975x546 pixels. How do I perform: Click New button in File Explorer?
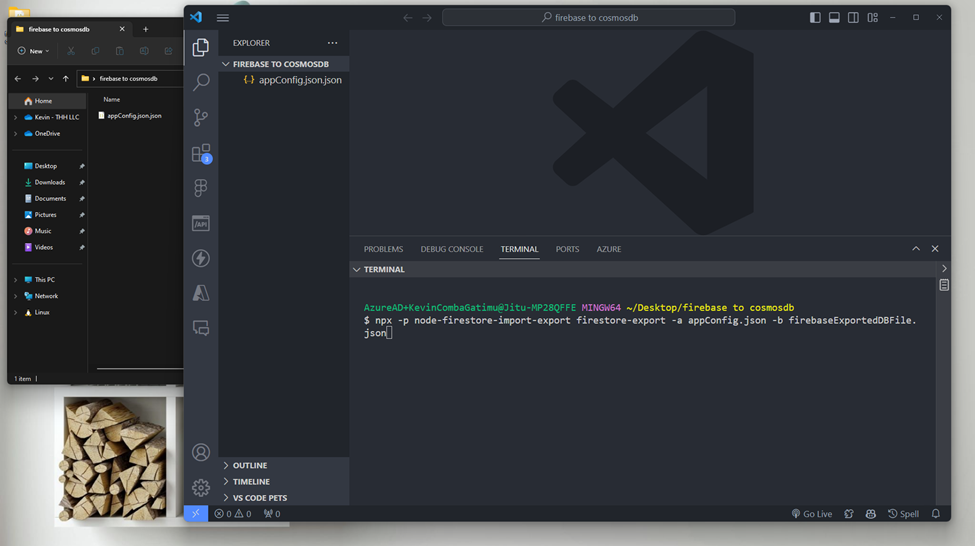click(33, 51)
